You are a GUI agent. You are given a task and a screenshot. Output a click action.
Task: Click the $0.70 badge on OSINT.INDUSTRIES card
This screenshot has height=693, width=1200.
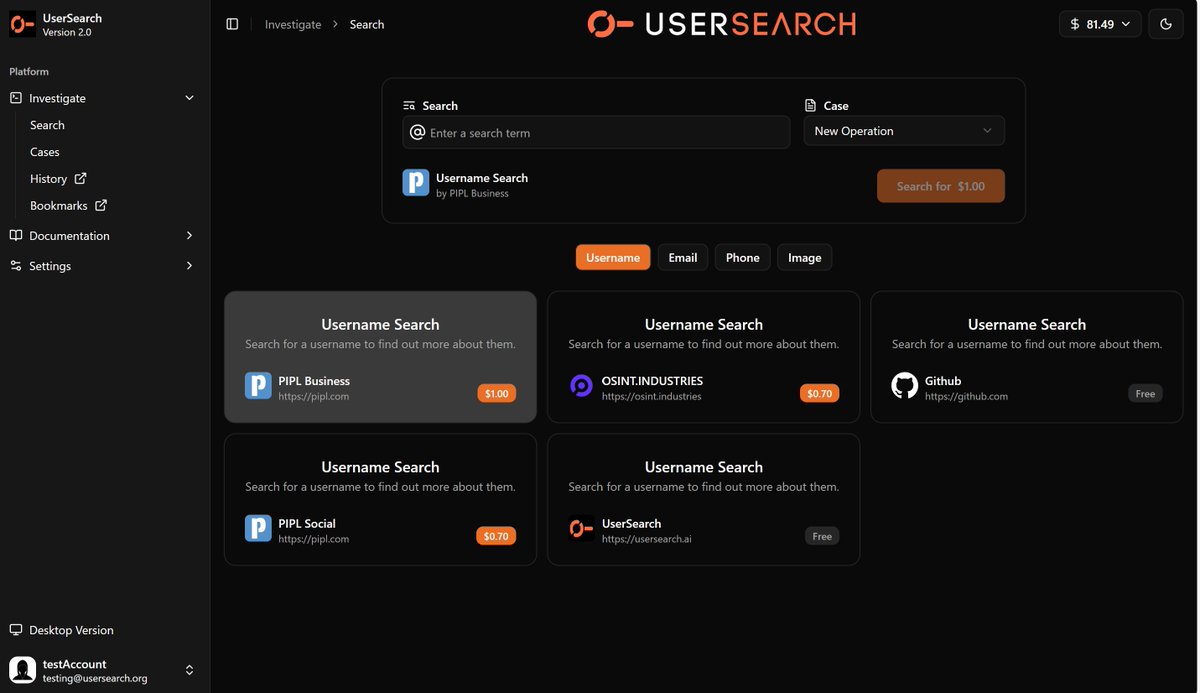click(x=819, y=394)
